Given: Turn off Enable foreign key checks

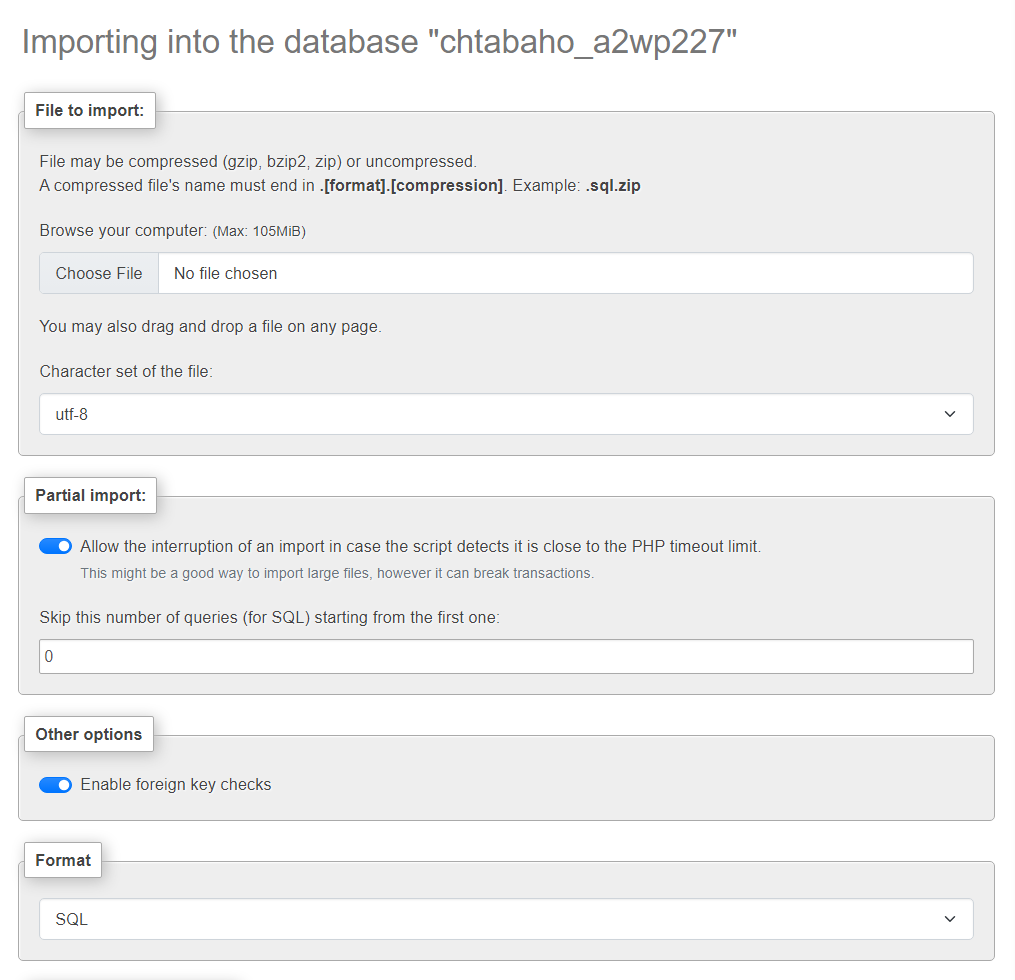Looking at the screenshot, I should coord(55,784).
